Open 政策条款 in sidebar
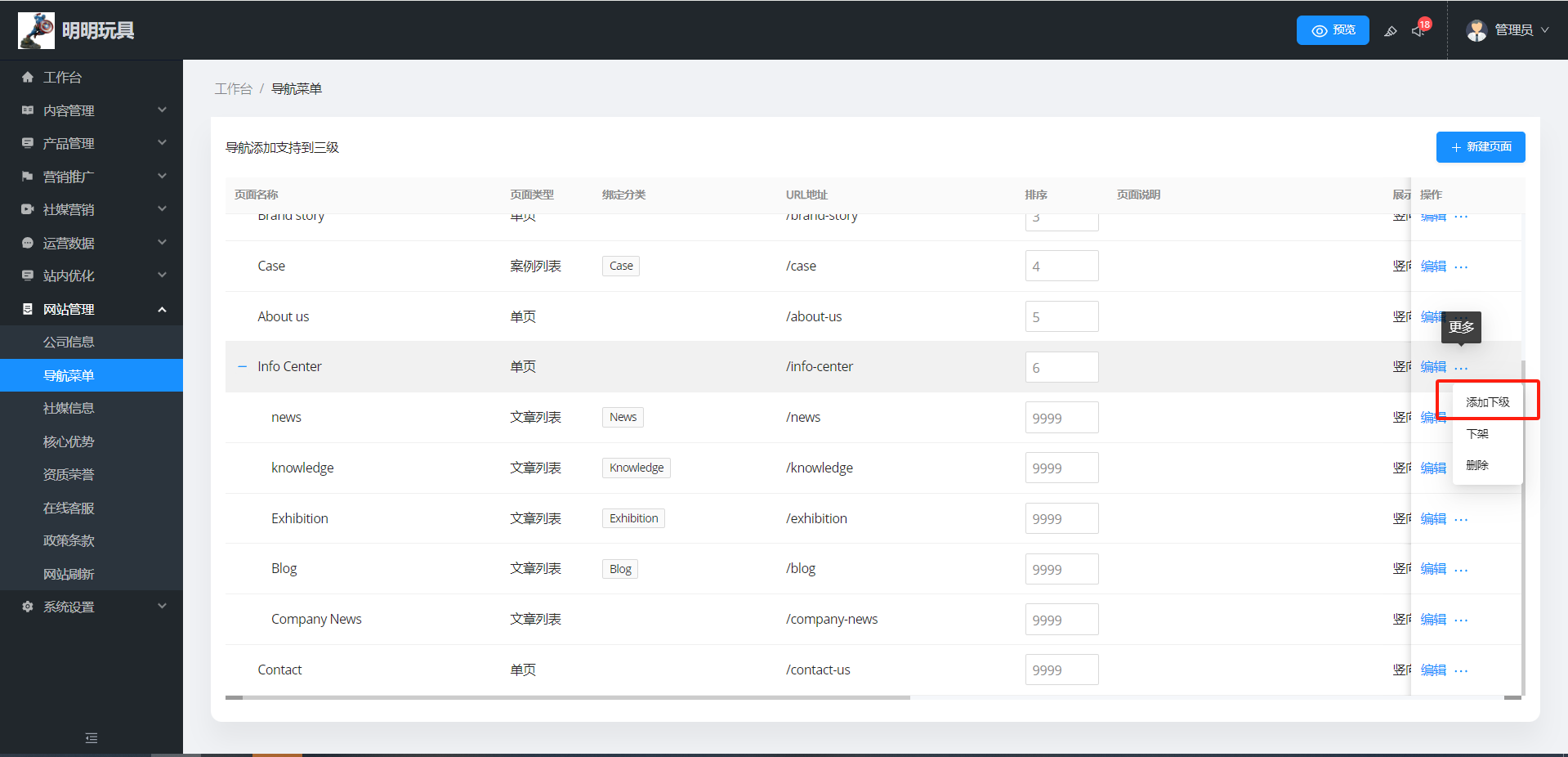The width and height of the screenshot is (1568, 757). 92,540
